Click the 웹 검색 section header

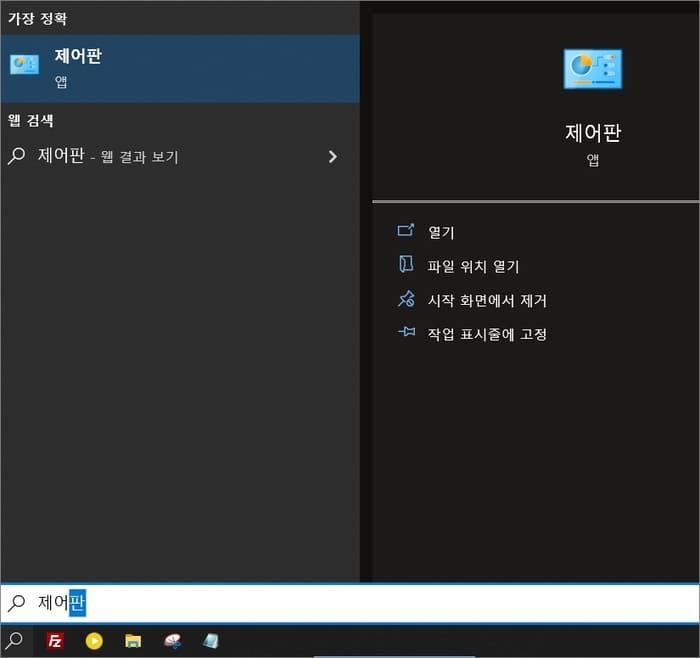point(31,120)
